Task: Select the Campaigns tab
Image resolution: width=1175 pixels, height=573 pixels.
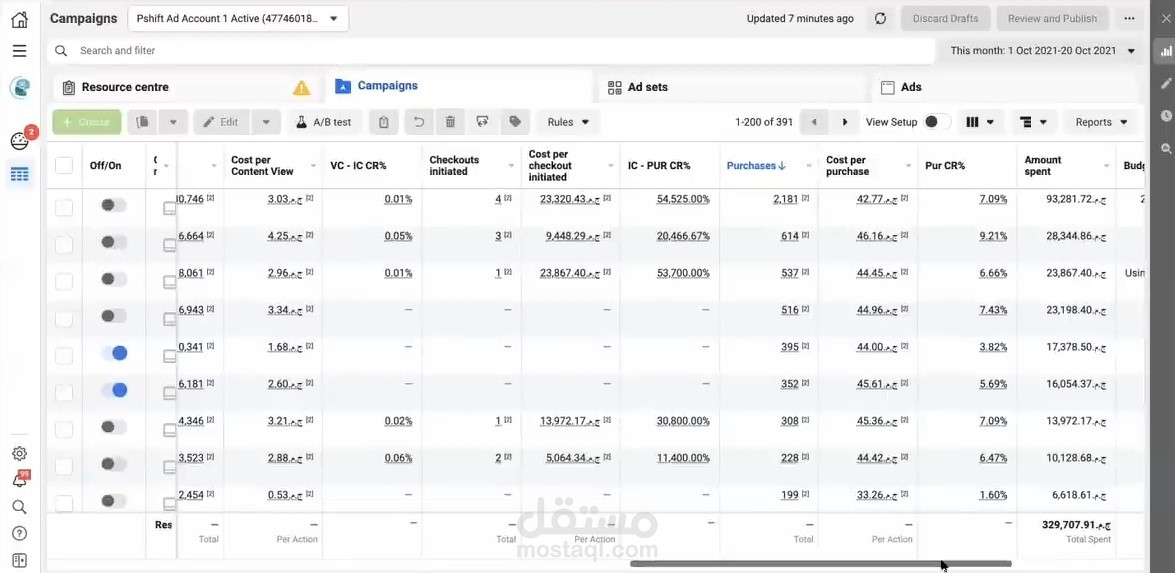Action: pos(459,86)
